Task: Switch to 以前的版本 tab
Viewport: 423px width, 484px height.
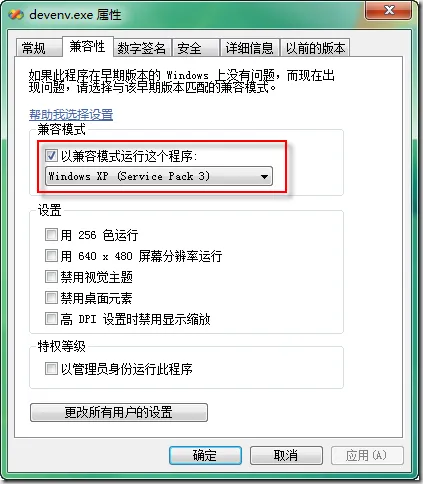Action: (315, 48)
